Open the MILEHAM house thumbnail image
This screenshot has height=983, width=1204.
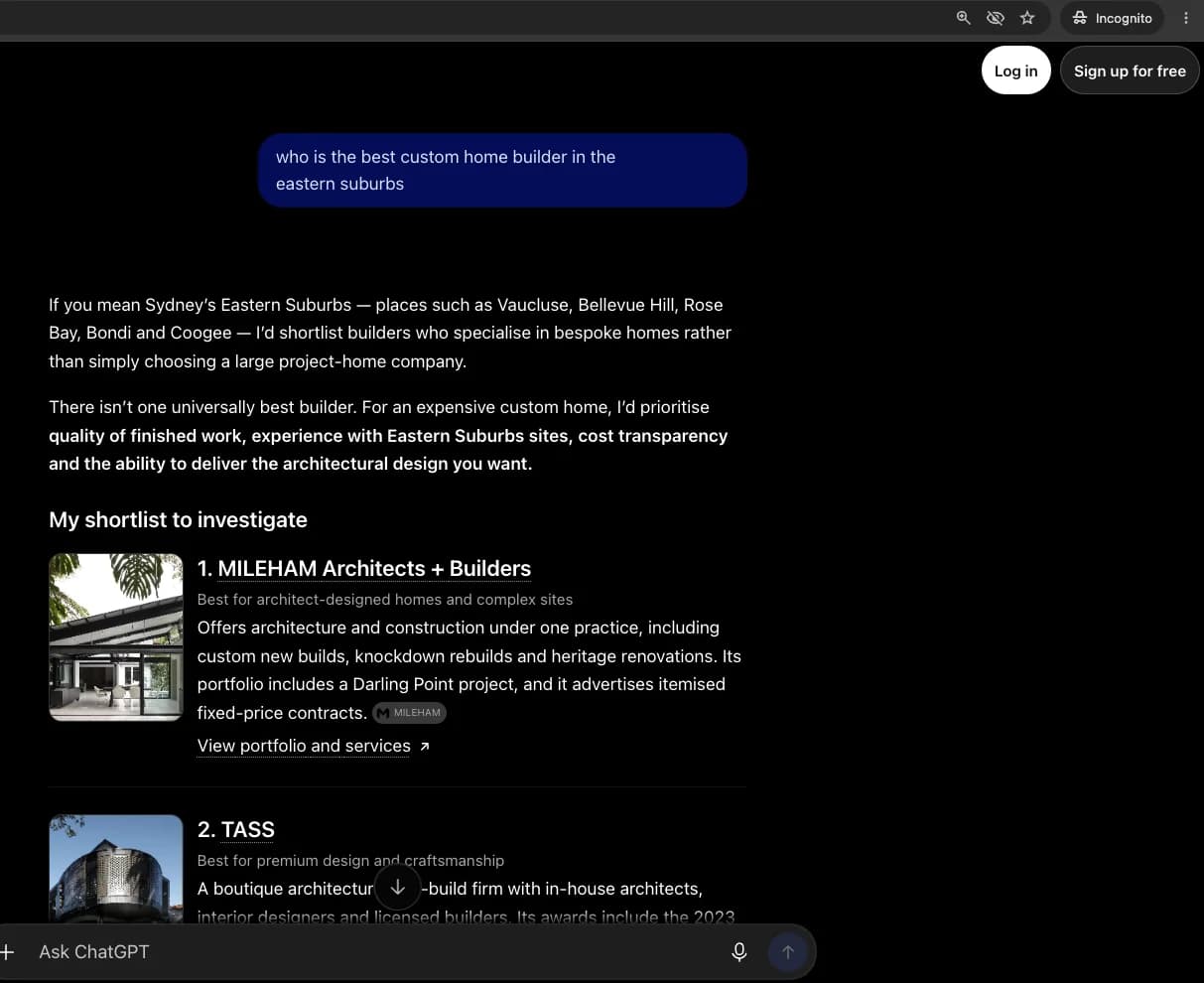116,637
